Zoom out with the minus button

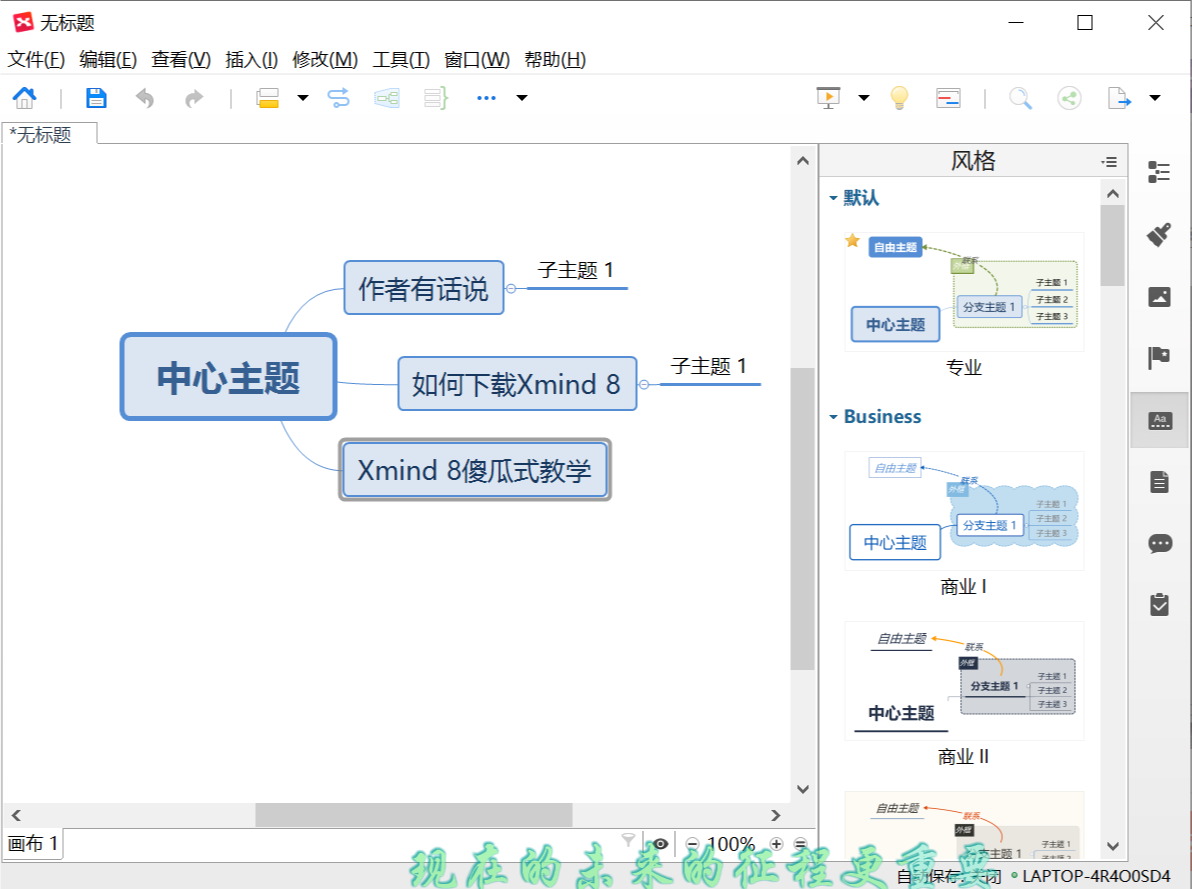[x=692, y=843]
